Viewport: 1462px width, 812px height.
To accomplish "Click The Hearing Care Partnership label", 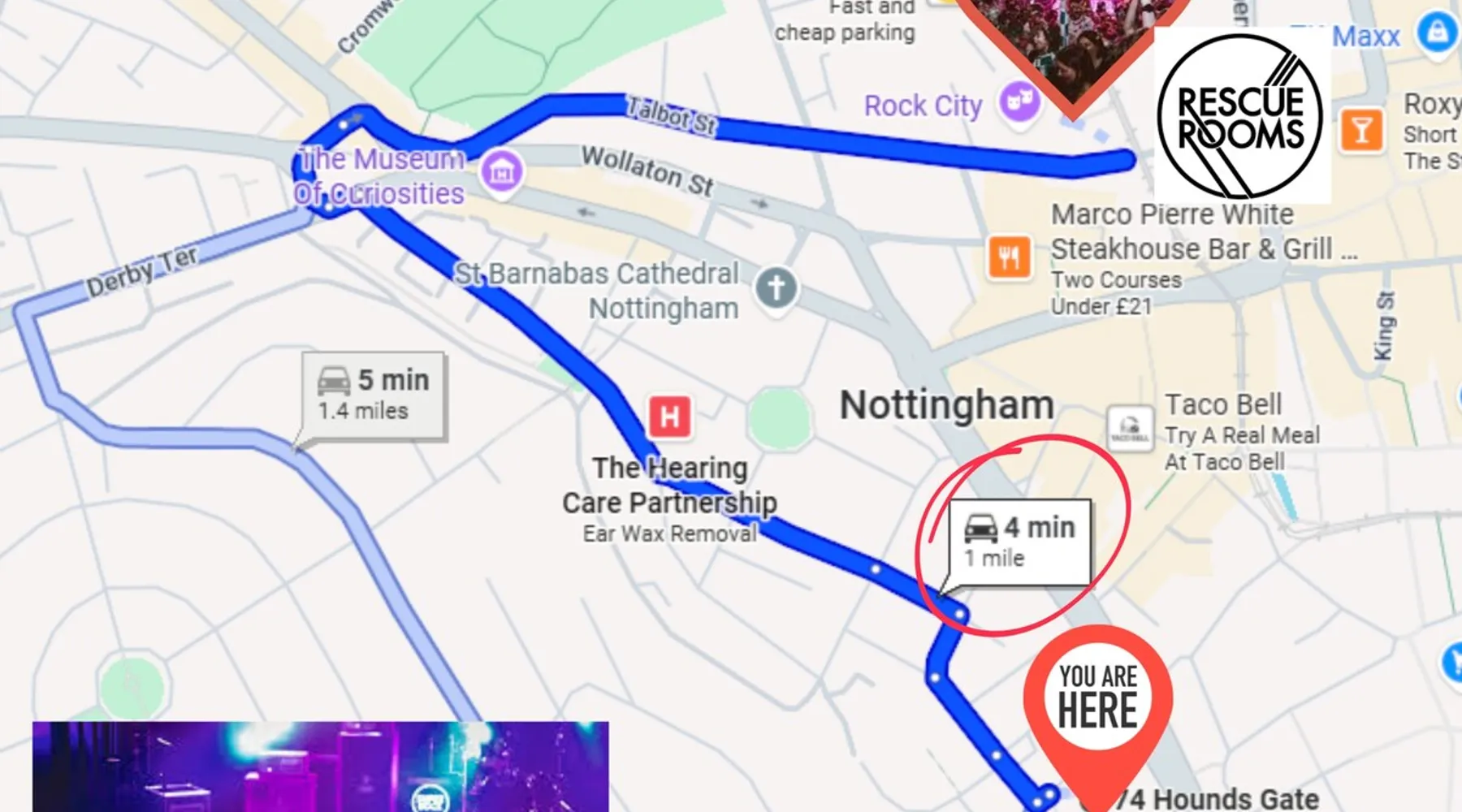I will (669, 486).
